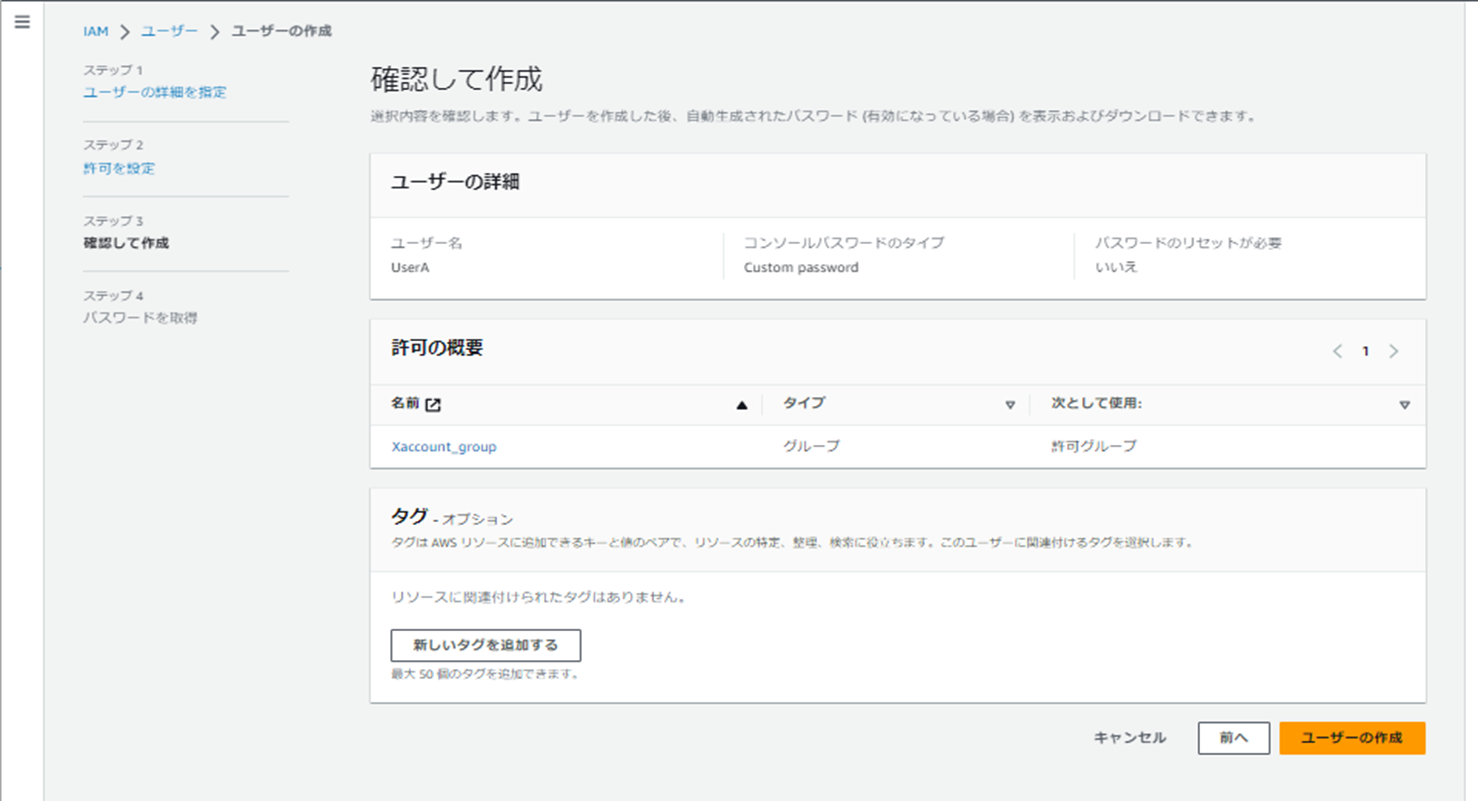Go to step 1 ユーザーの詳細を指定
1478x801 pixels.
coord(155,92)
